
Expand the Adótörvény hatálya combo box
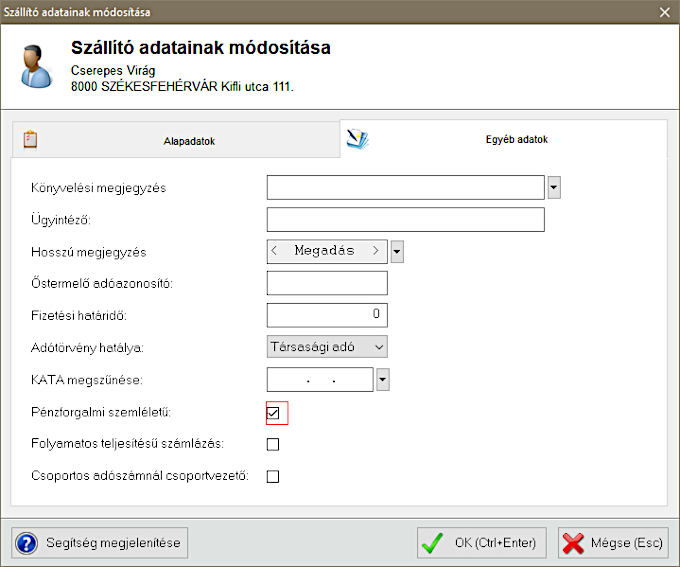click(x=378, y=347)
